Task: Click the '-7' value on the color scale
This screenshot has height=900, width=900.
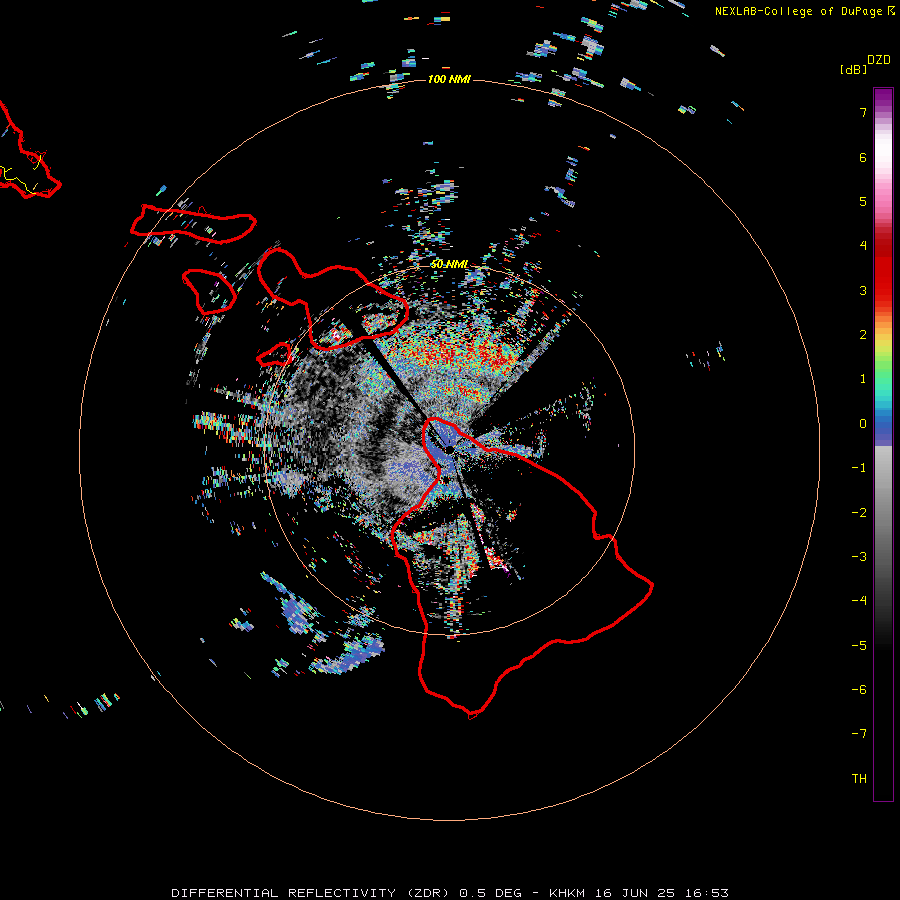Action: pos(859,734)
